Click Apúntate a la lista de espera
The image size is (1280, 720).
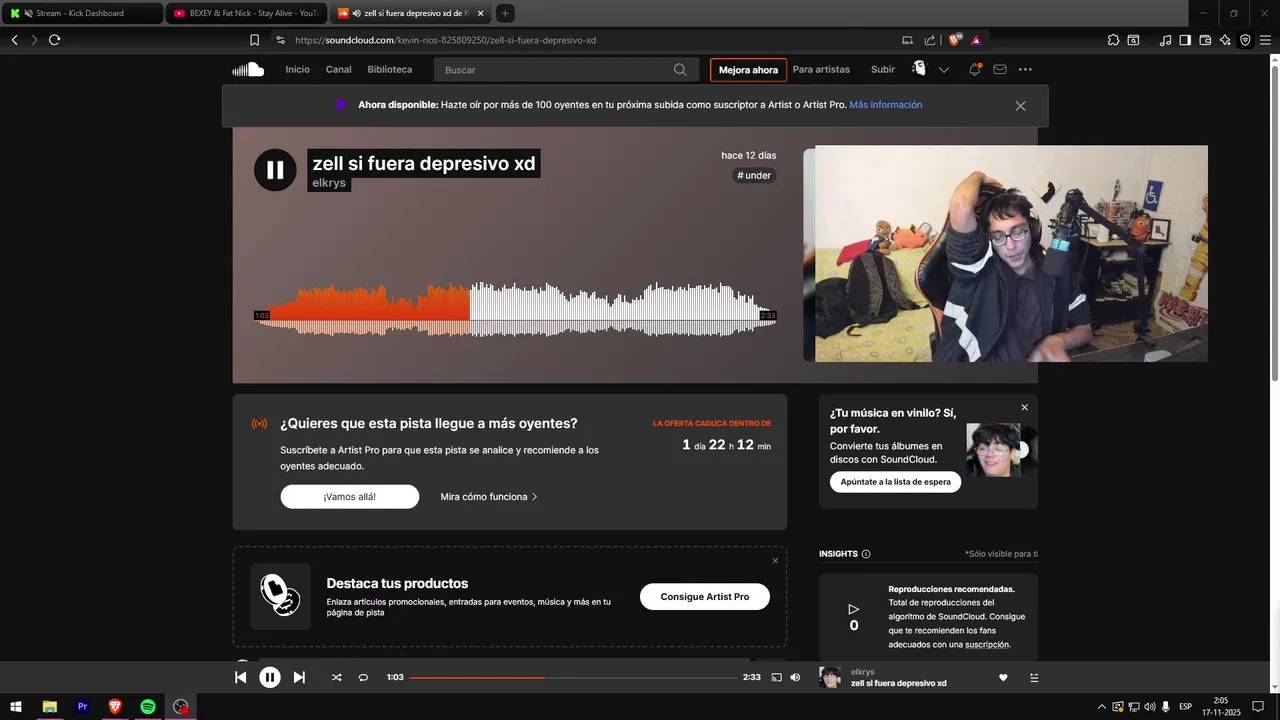tap(896, 481)
